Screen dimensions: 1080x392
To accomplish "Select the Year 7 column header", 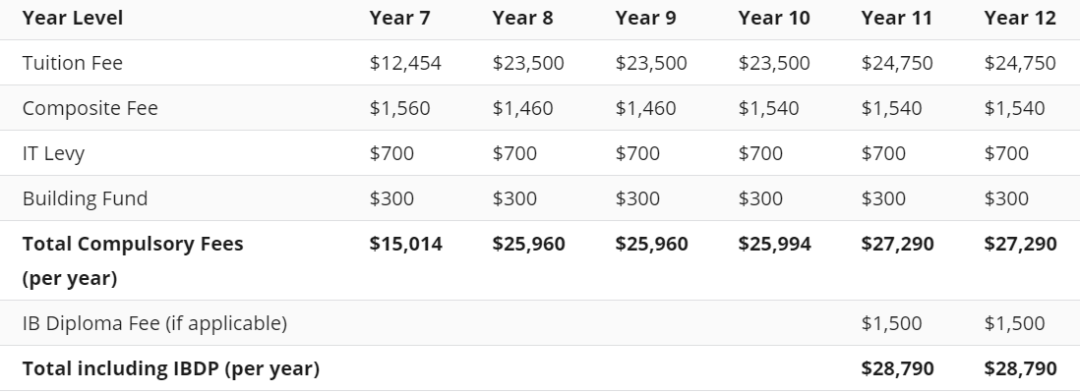I will click(x=399, y=18).
